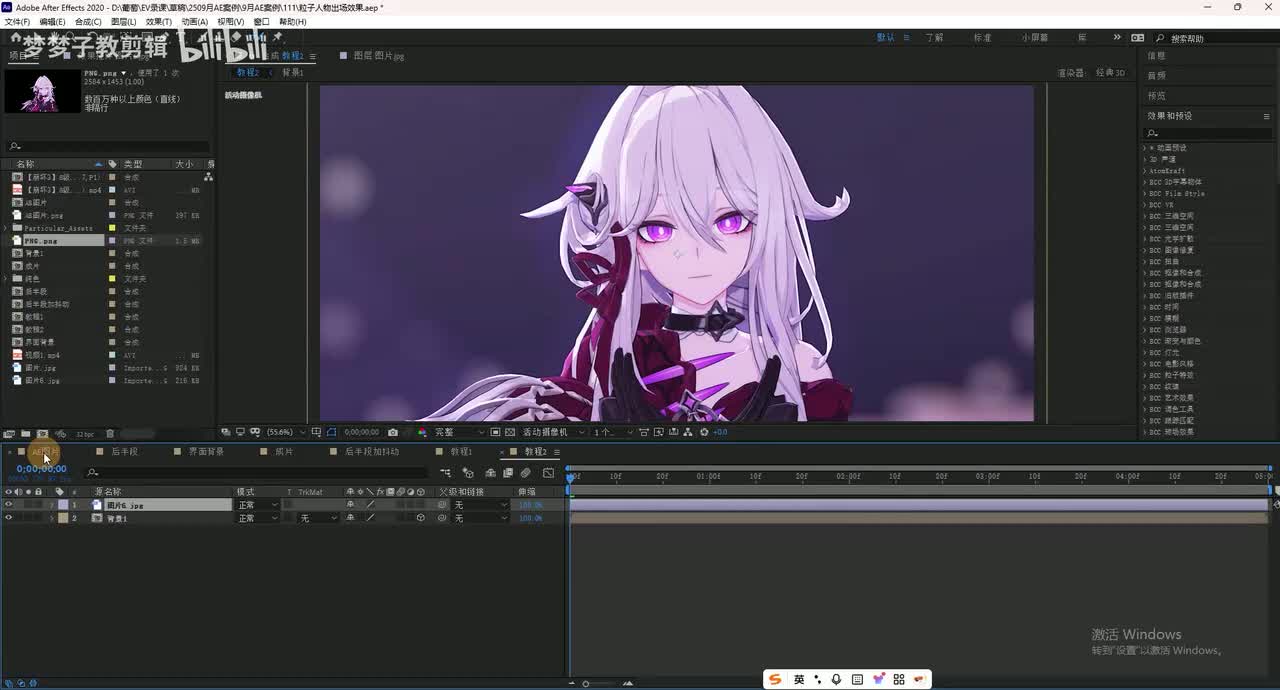Viewport: 1280px width, 690px height.
Task: Switch to 界面背景 timeline tab
Action: pos(206,452)
